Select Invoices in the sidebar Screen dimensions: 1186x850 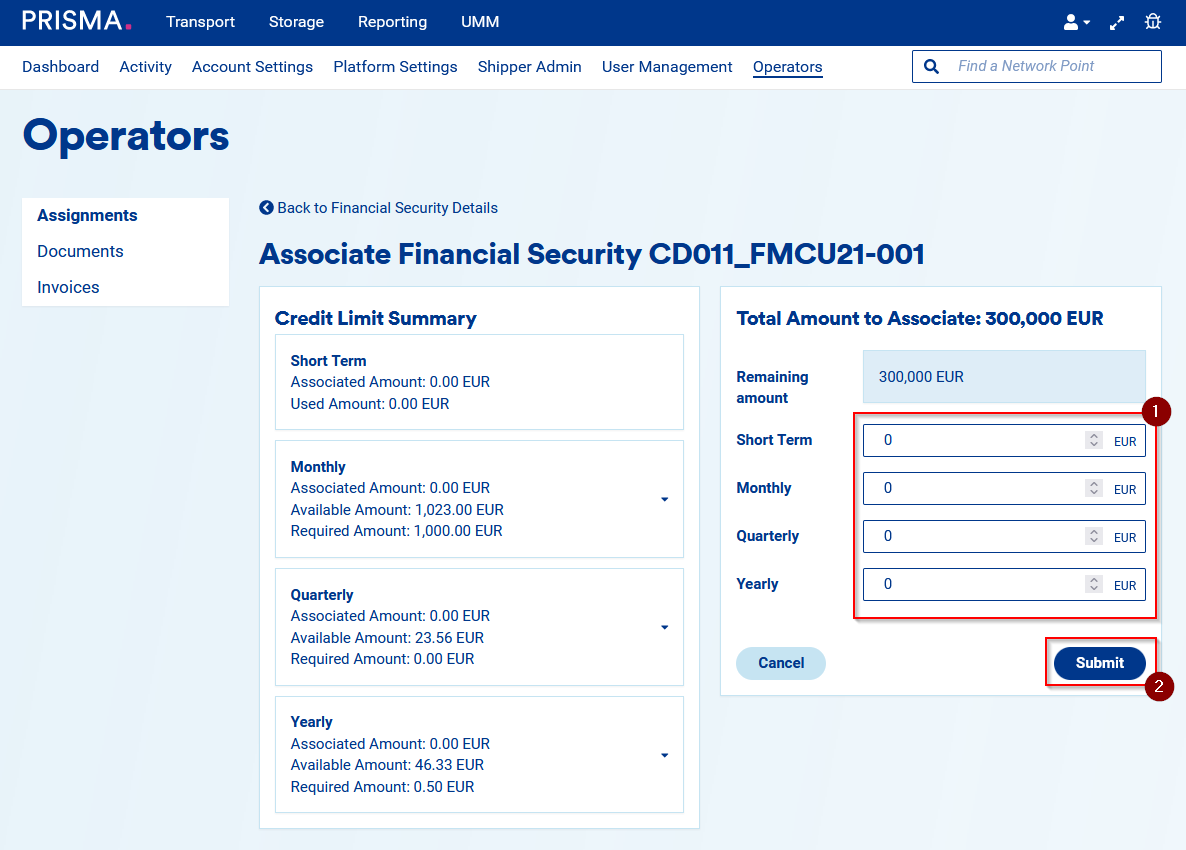[68, 287]
